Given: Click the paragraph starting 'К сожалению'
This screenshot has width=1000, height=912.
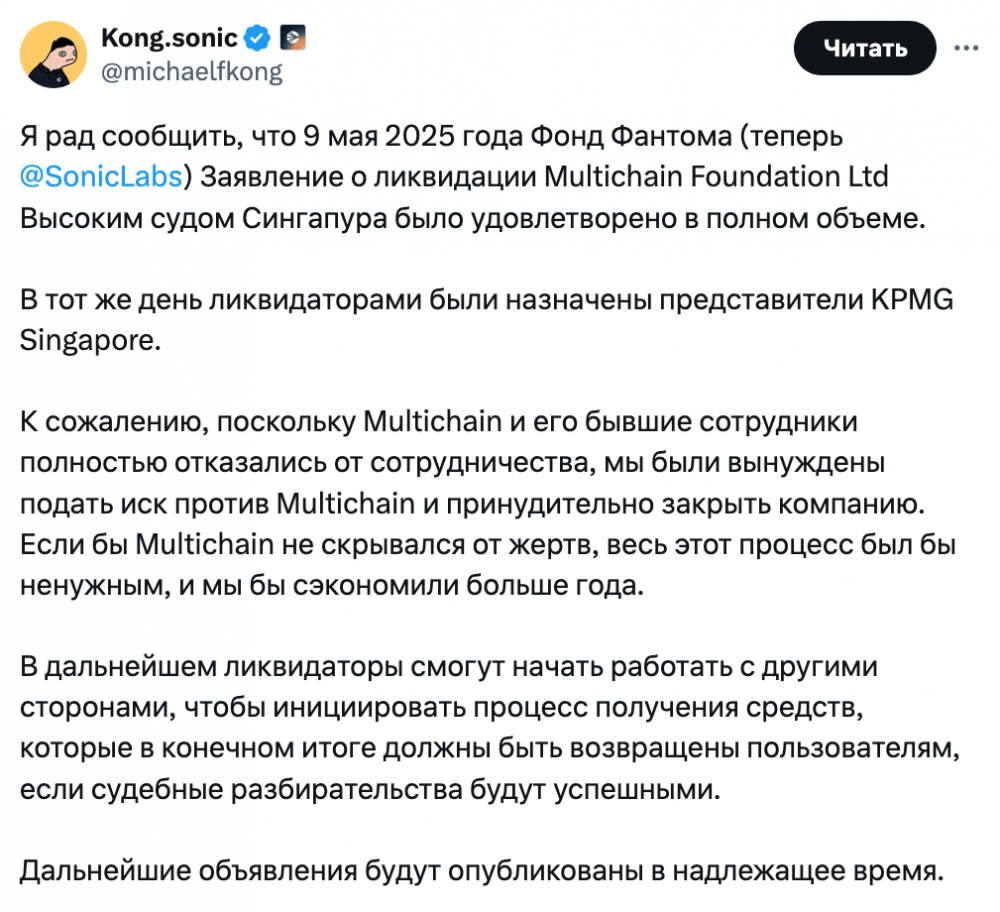Looking at the screenshot, I should 488,504.
